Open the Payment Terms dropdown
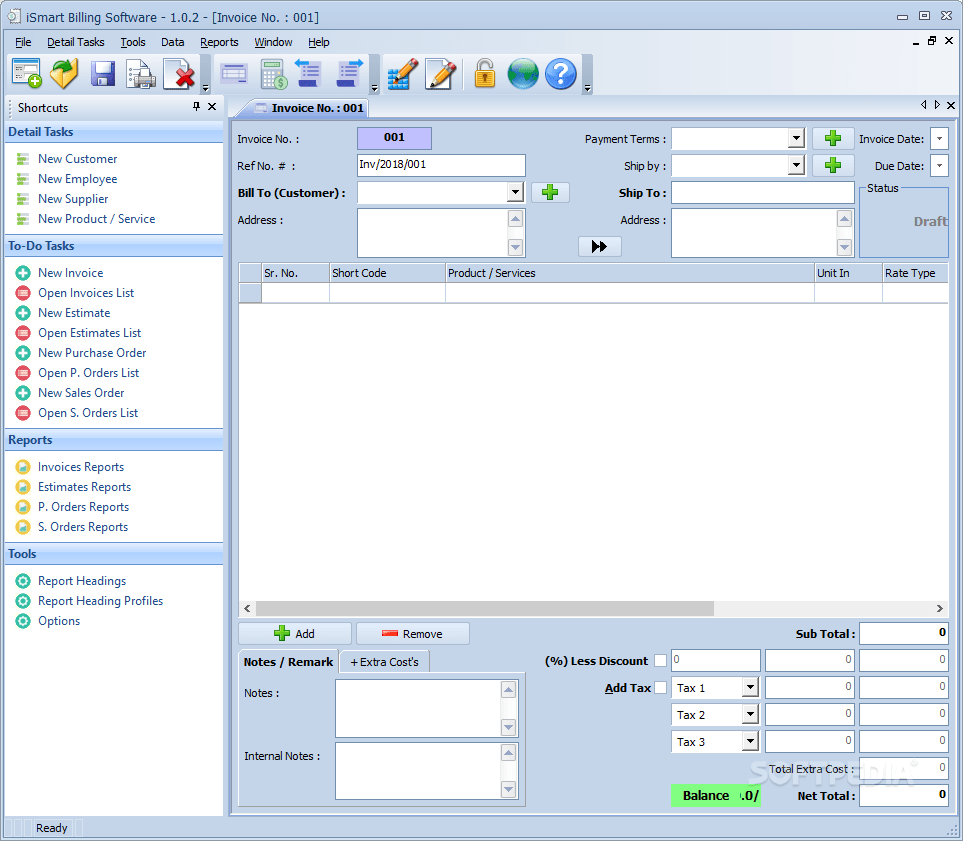The image size is (963, 841). (797, 138)
